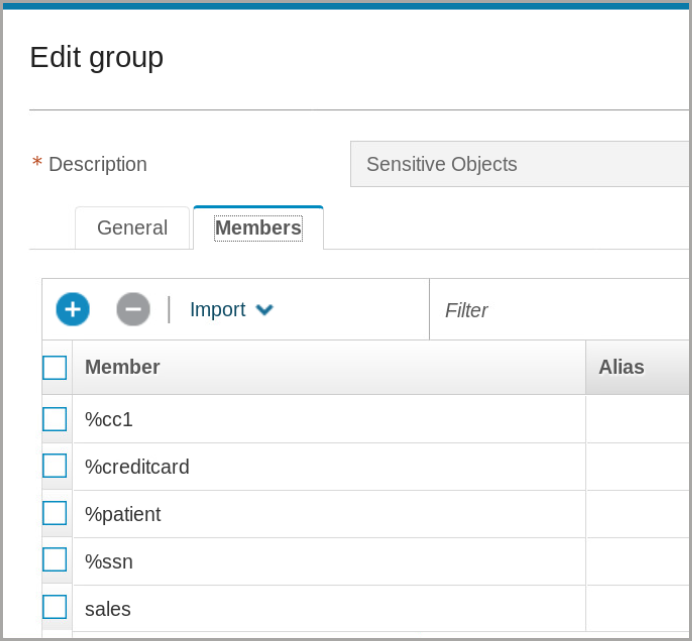Switch to the General tab
The image size is (692, 641).
[132, 228]
